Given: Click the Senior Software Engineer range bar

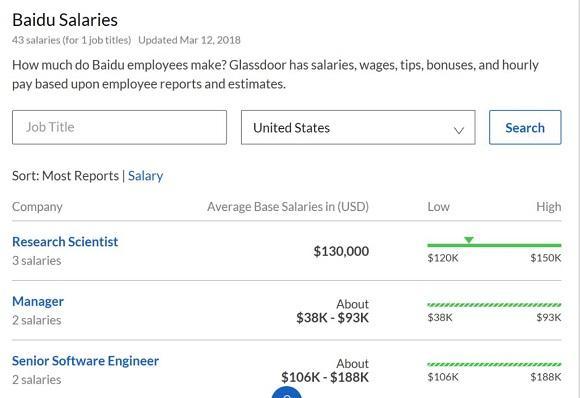Looking at the screenshot, I should 494,364.
